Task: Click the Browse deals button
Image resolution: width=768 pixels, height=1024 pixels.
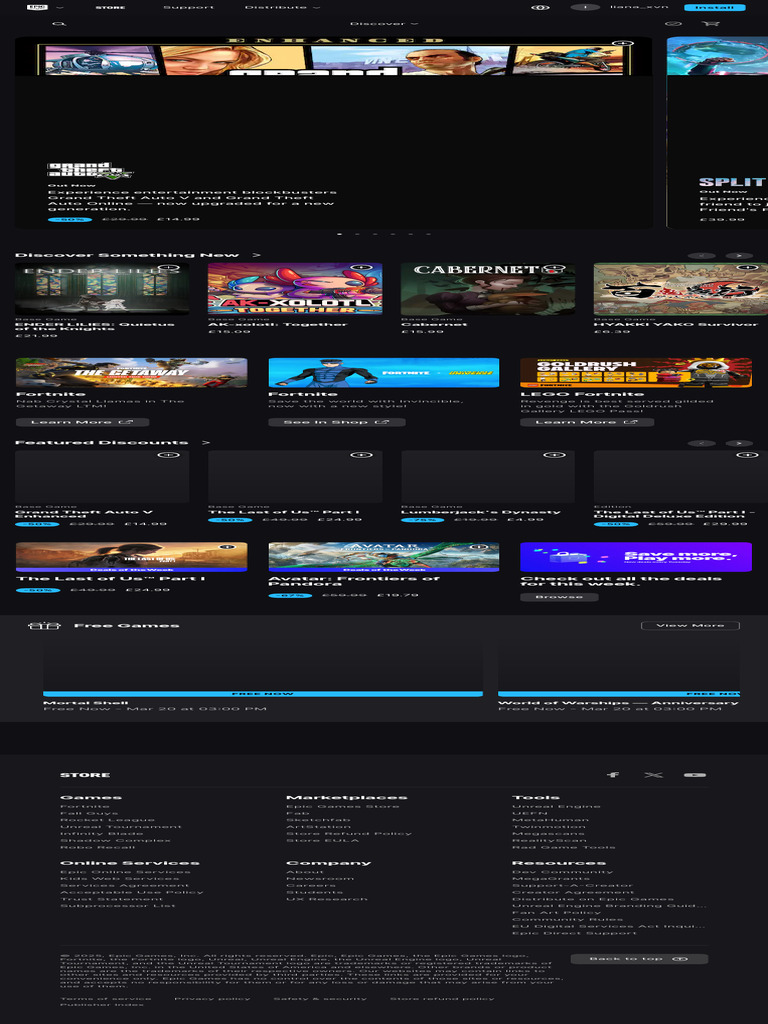Action: pos(559,597)
